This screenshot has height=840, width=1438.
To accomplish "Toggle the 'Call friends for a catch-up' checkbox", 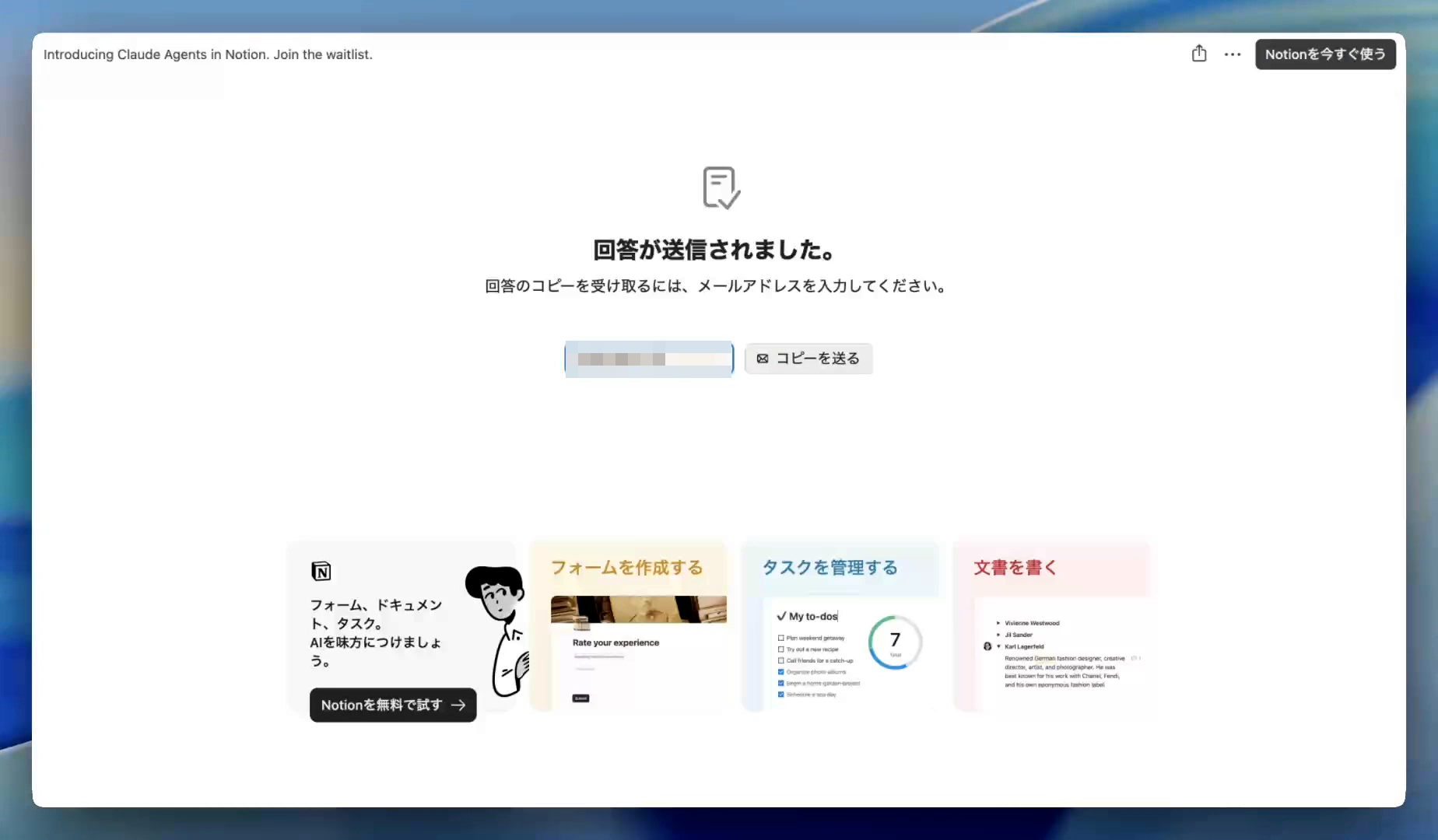I will coord(780,660).
